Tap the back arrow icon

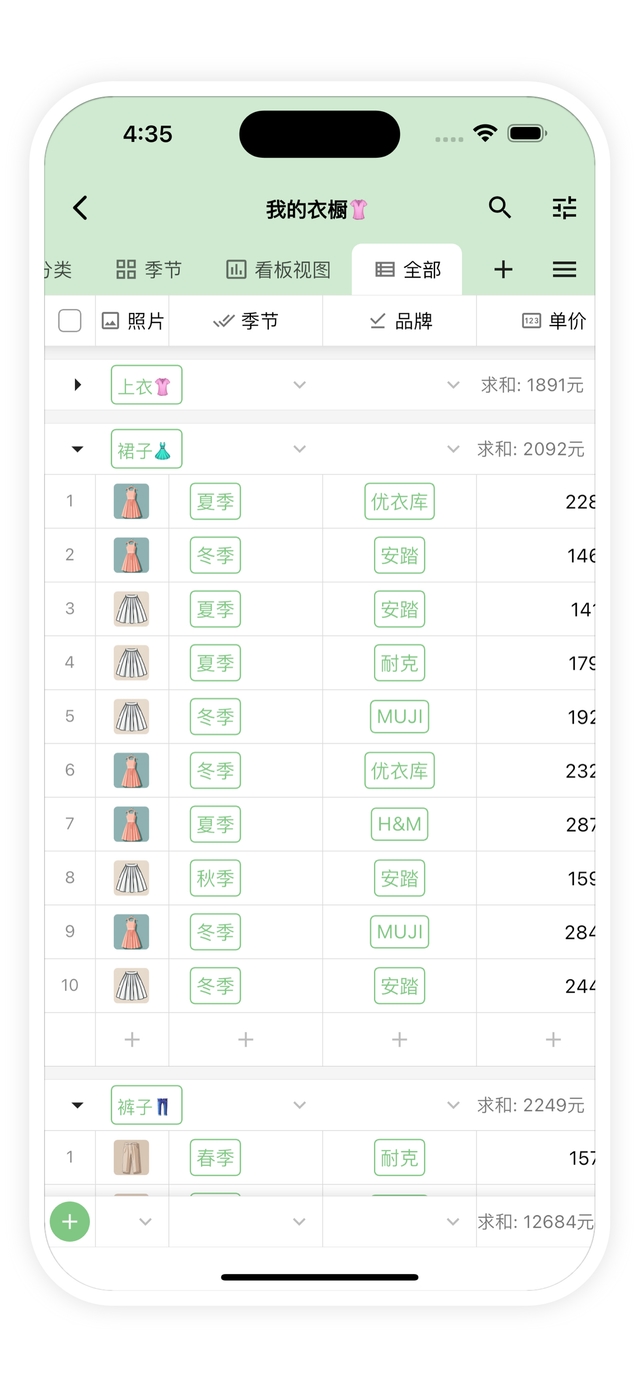pos(81,208)
